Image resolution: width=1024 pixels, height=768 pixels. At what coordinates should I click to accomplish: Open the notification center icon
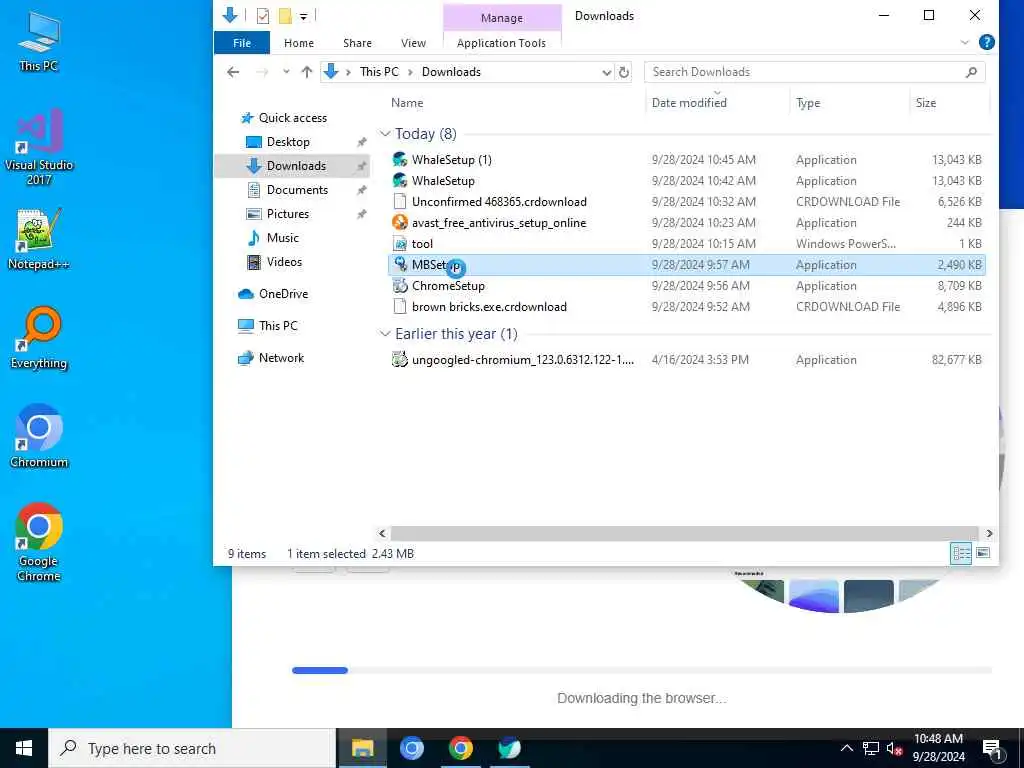point(992,749)
